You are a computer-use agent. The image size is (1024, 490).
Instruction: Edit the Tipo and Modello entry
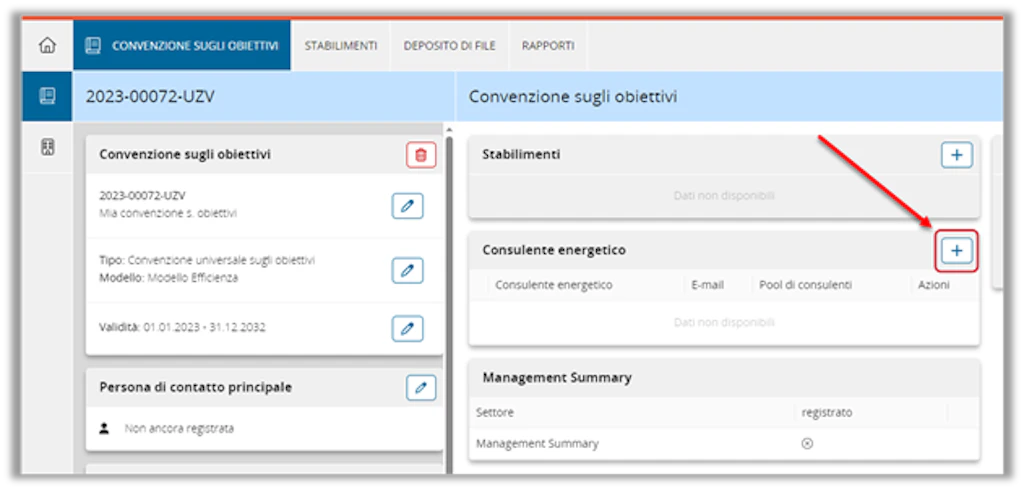pos(408,270)
